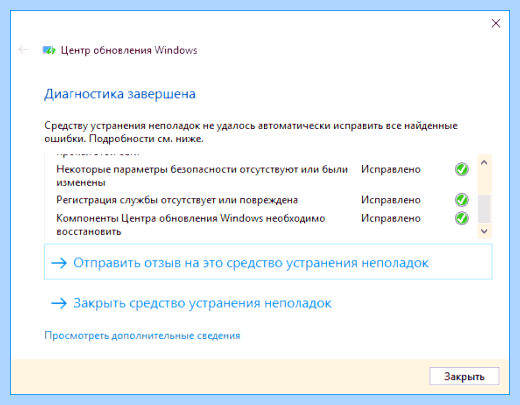
Task: Close the dialog using the X icon
Action: [496, 23]
